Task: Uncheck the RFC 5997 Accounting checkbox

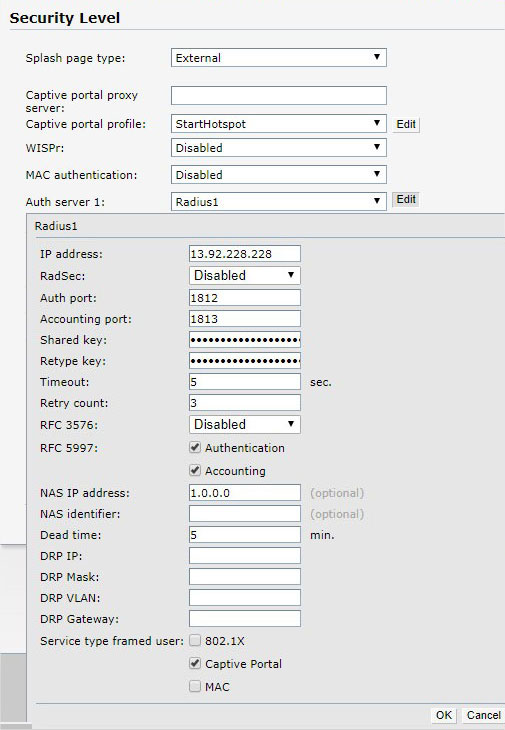Action: (195, 470)
